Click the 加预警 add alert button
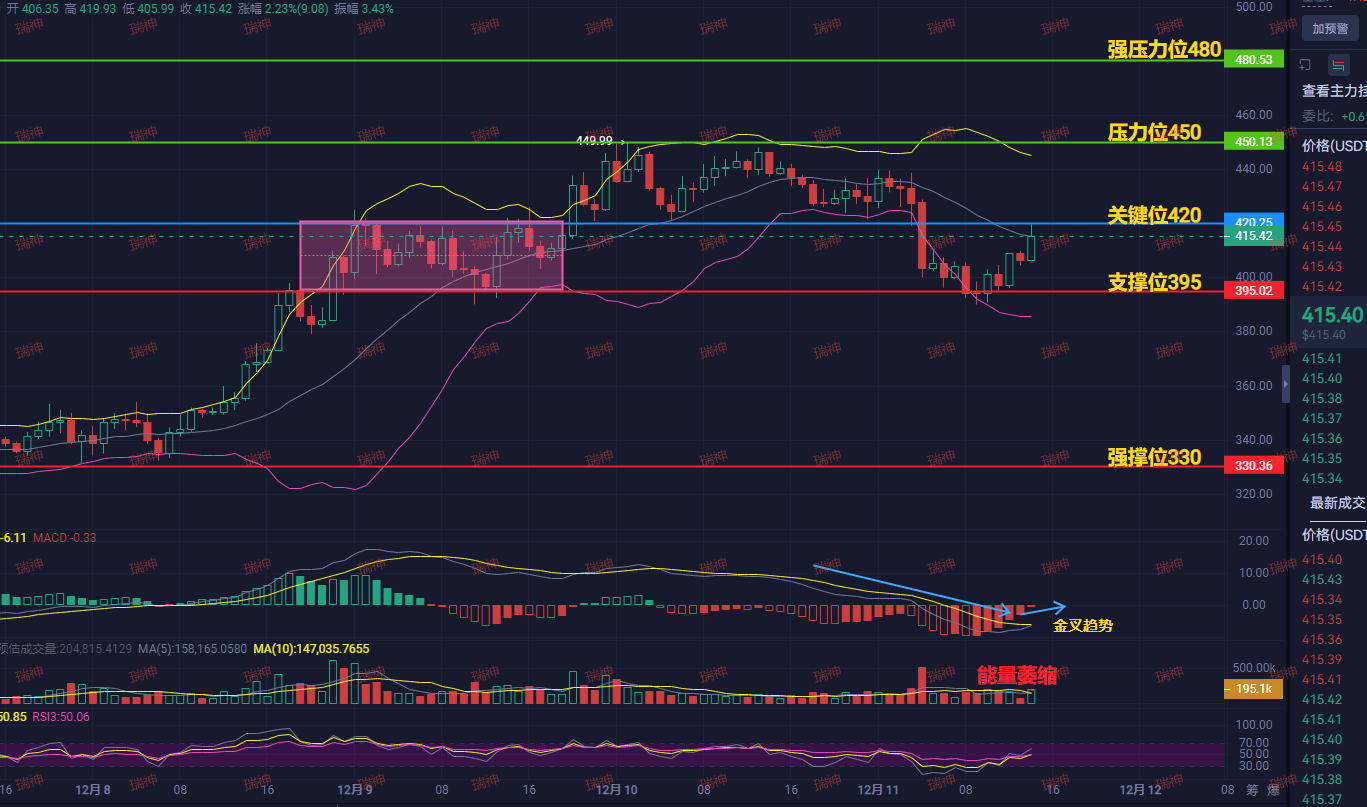Screen dimensions: 1367x807 click(1329, 29)
